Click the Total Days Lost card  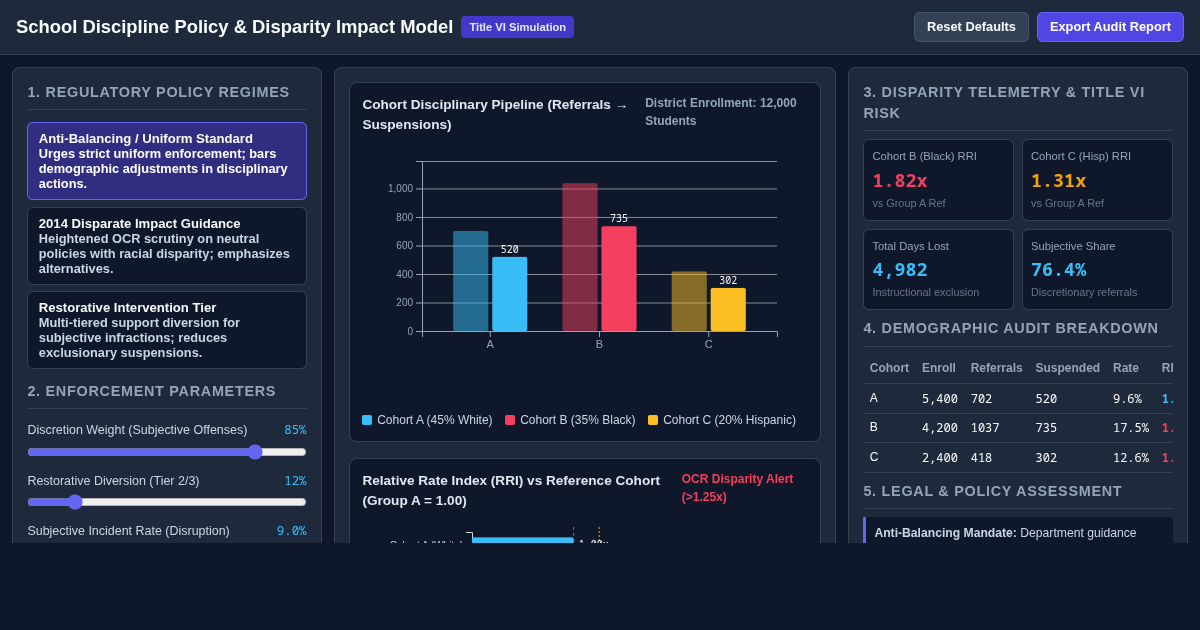pyautogui.click(x=938, y=269)
